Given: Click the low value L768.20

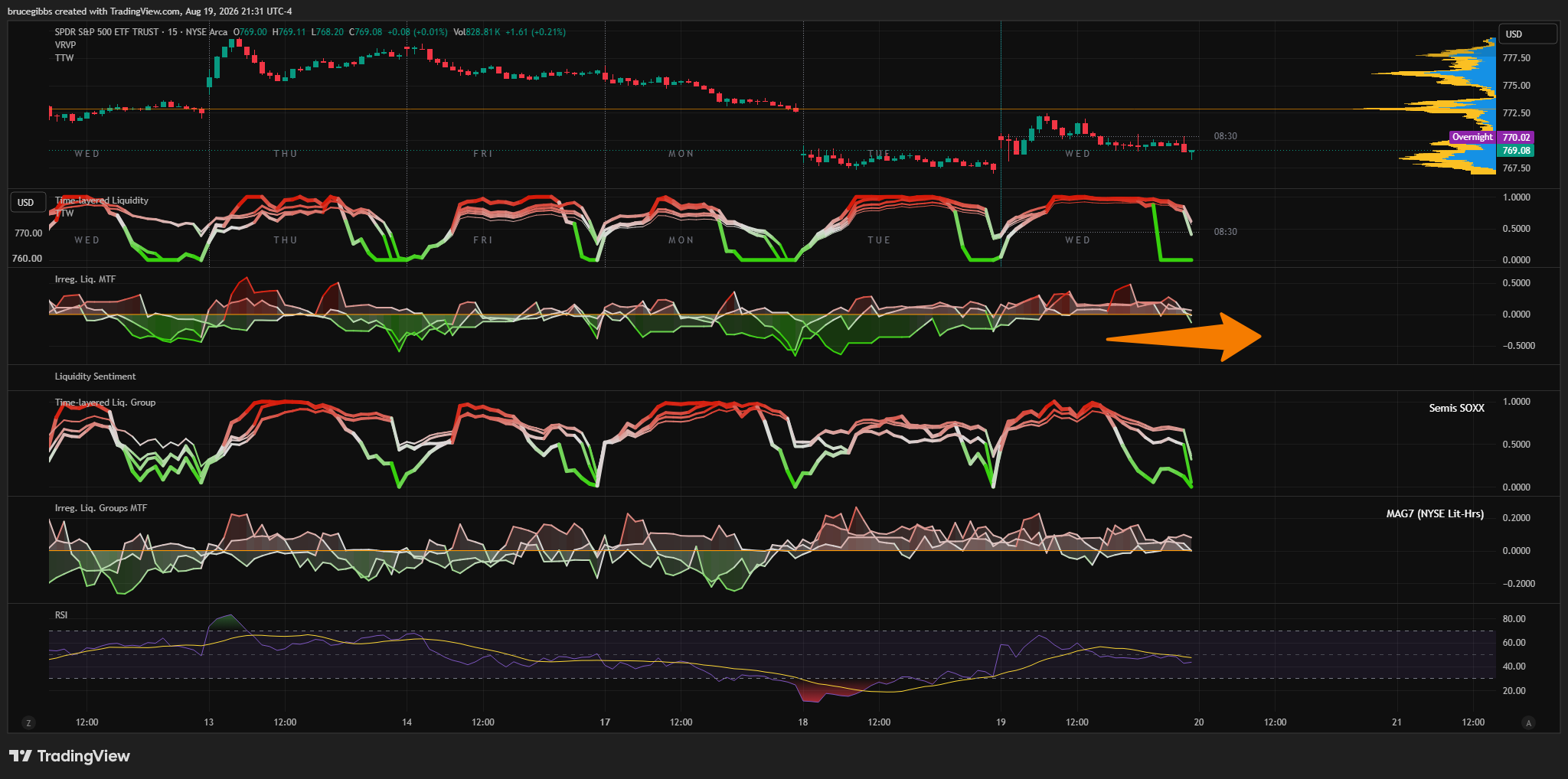Looking at the screenshot, I should [x=327, y=32].
